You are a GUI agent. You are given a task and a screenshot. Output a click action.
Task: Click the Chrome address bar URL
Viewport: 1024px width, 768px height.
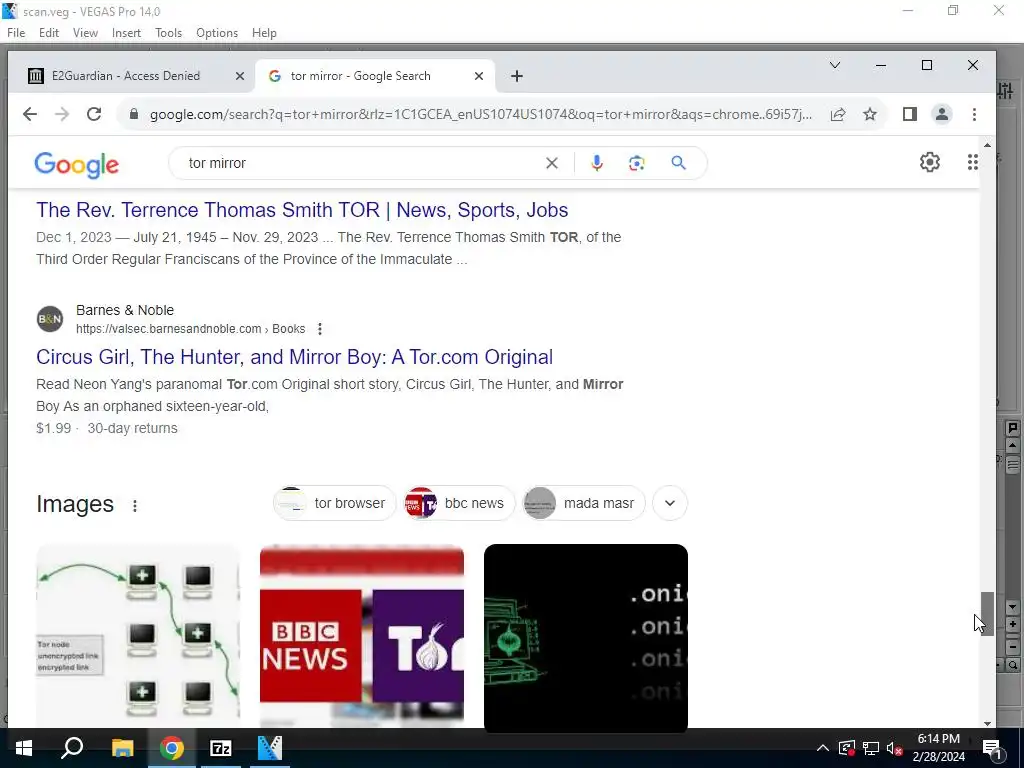(481, 114)
